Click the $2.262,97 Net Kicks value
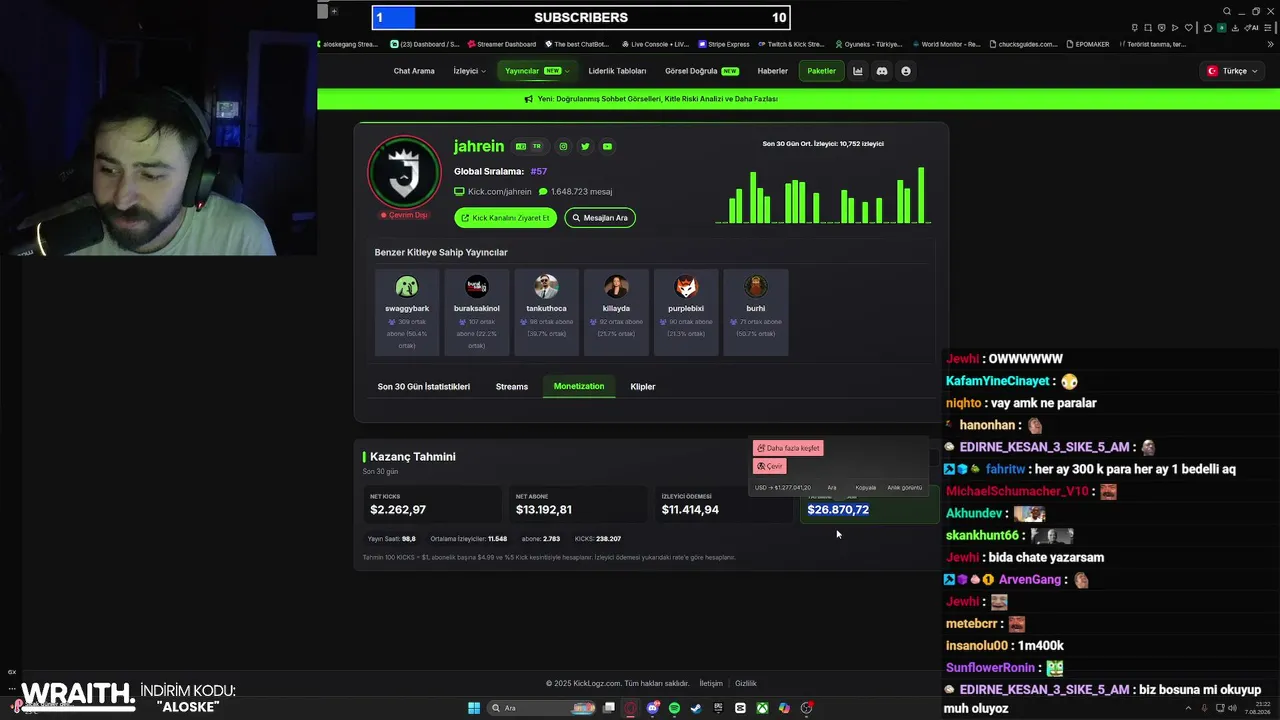Image resolution: width=1280 pixels, height=720 pixels. 398,510
